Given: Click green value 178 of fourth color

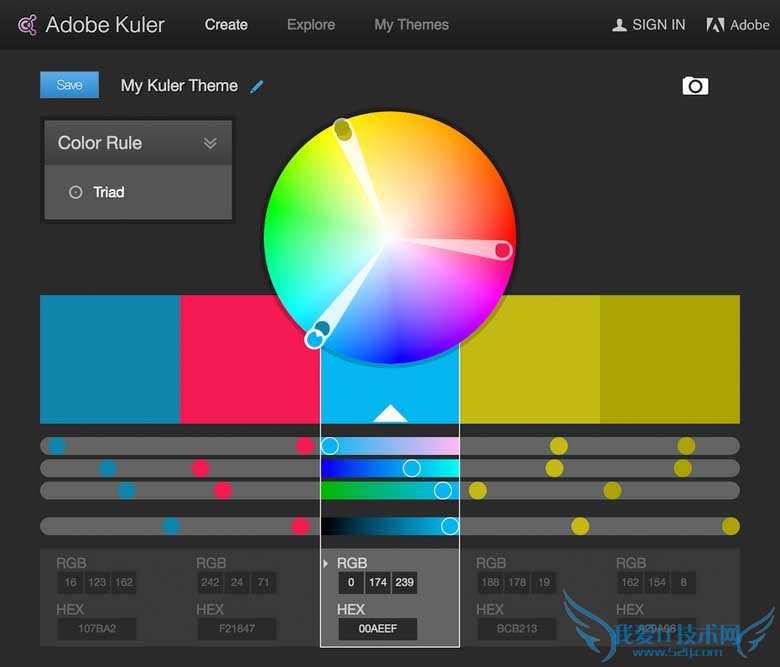Looking at the screenshot, I should (517, 582).
